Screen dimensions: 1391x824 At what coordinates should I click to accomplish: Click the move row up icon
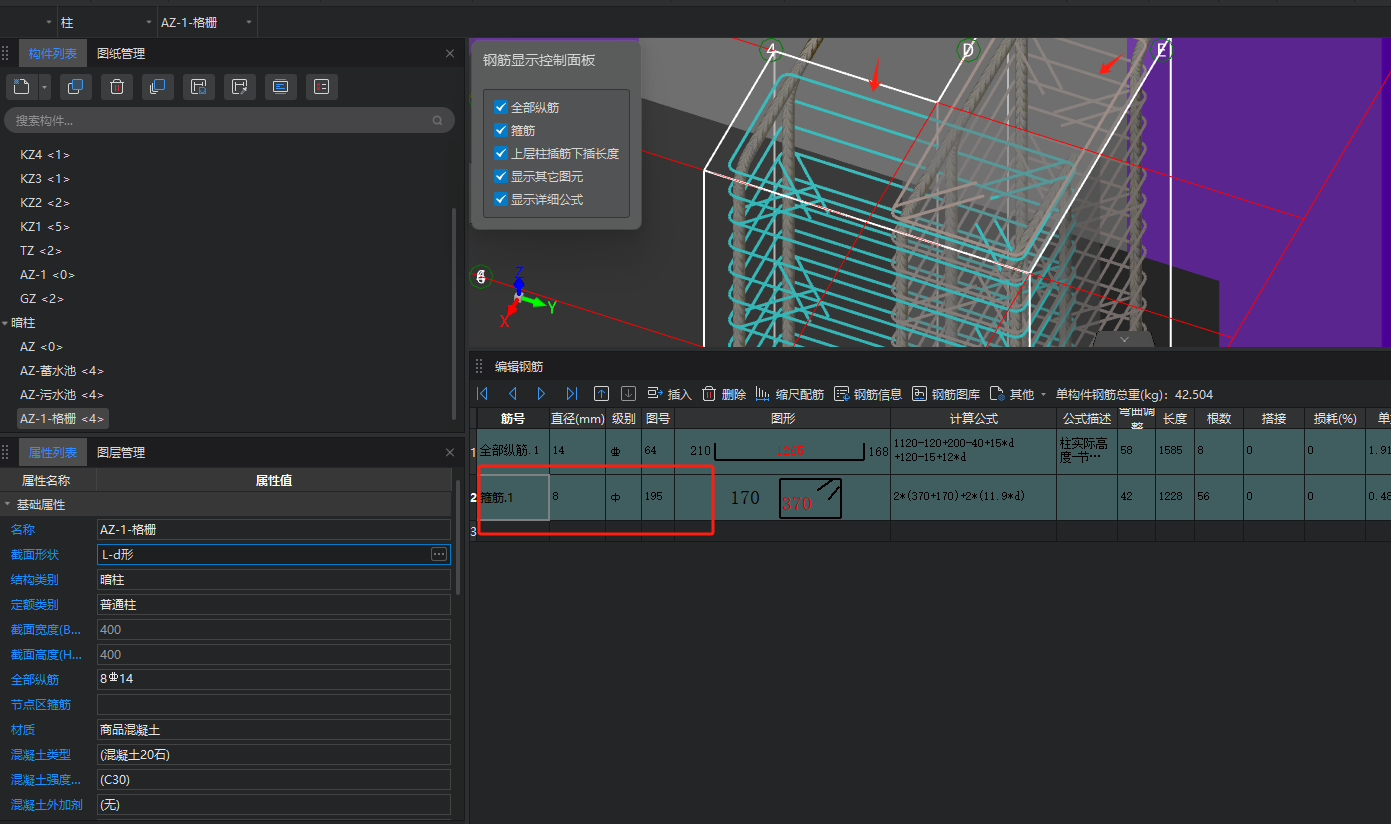[601, 394]
